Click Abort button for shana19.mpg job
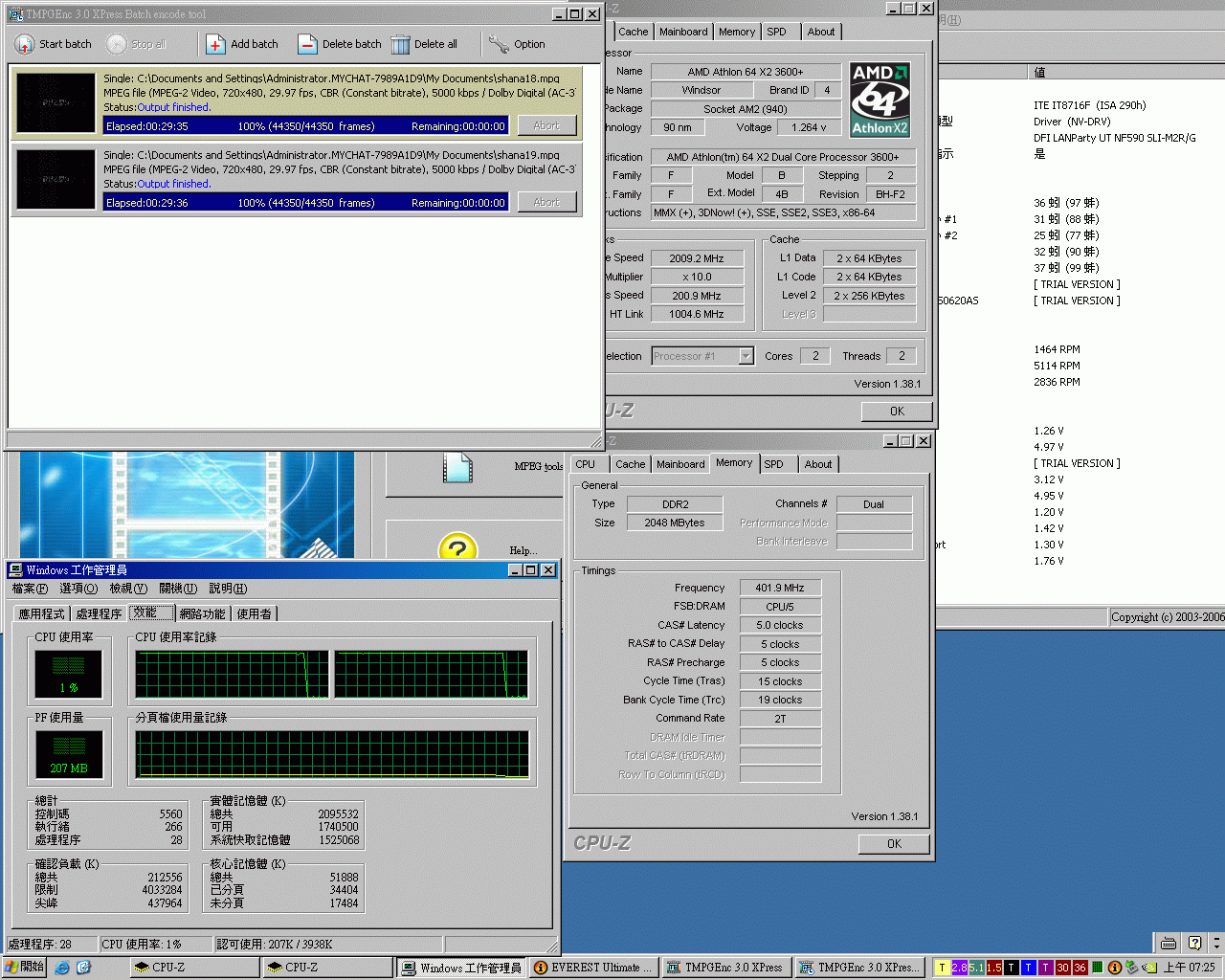The image size is (1225, 980). (x=546, y=202)
